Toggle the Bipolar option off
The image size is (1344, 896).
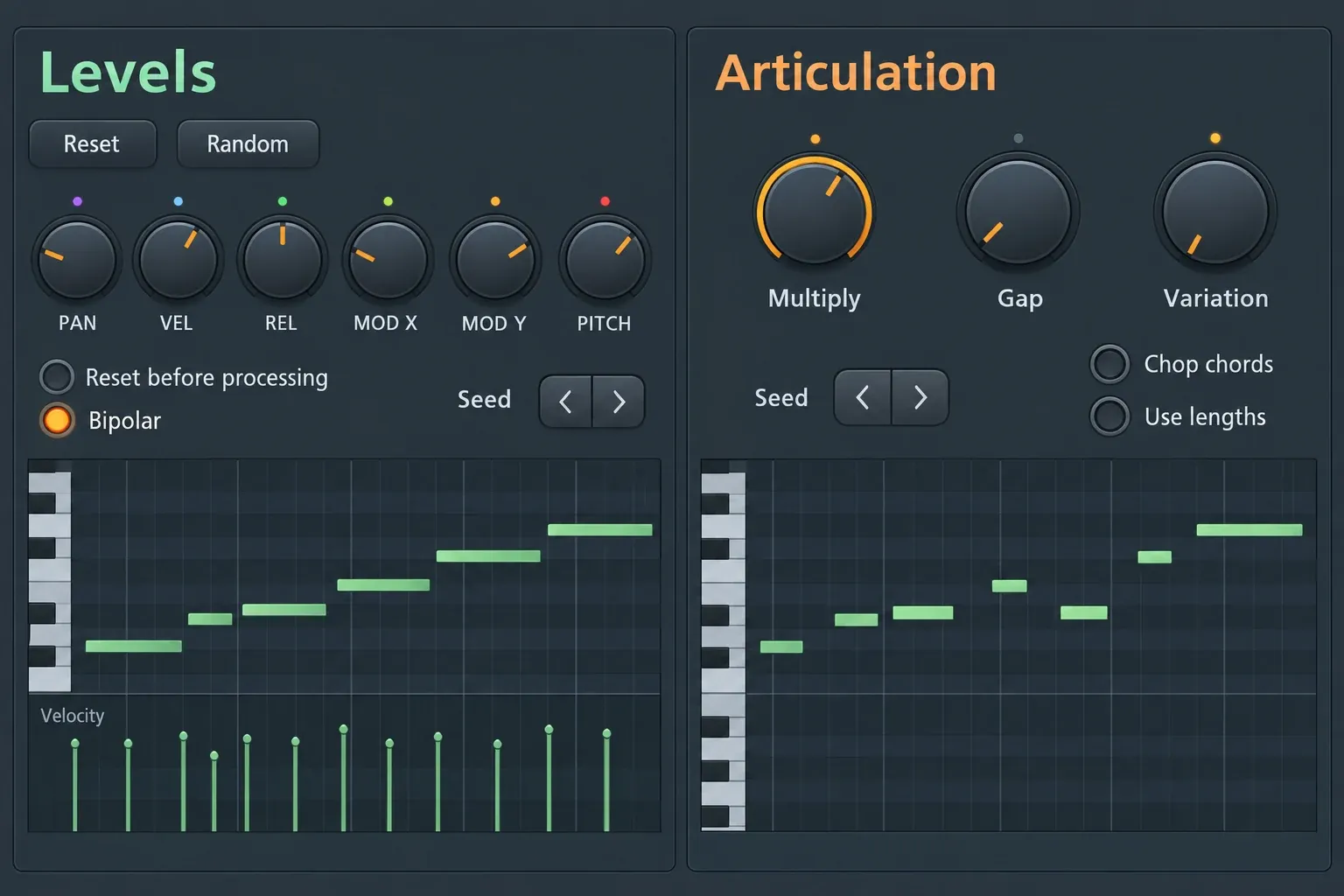pyautogui.click(x=57, y=420)
